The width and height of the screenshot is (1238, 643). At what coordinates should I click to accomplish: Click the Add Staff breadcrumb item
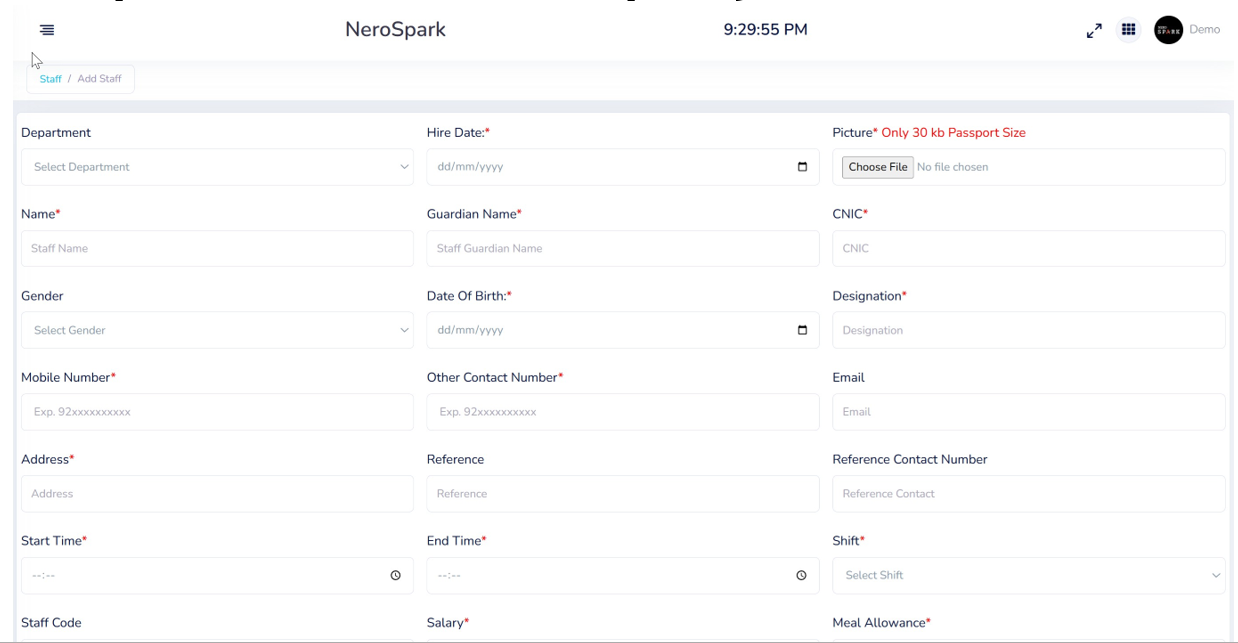point(99,79)
